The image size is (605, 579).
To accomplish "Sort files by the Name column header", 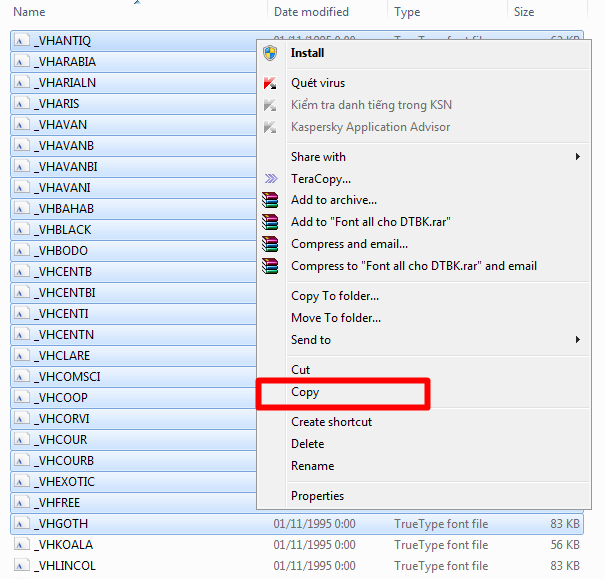I will coord(30,12).
